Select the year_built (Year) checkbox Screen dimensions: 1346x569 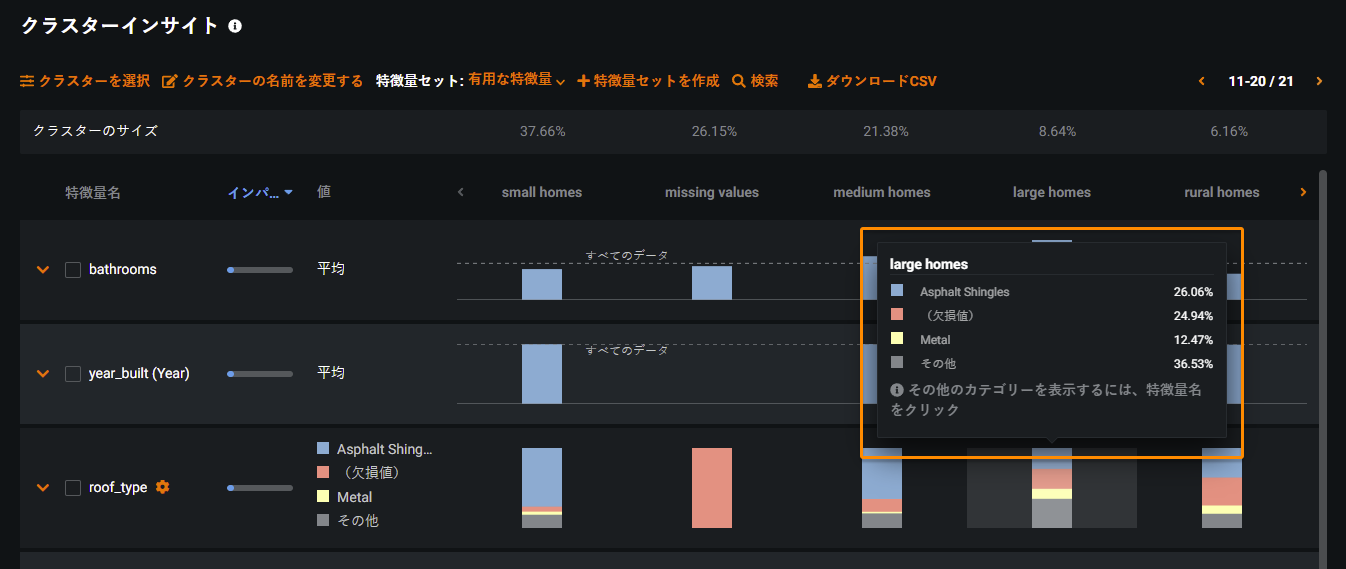pos(73,373)
